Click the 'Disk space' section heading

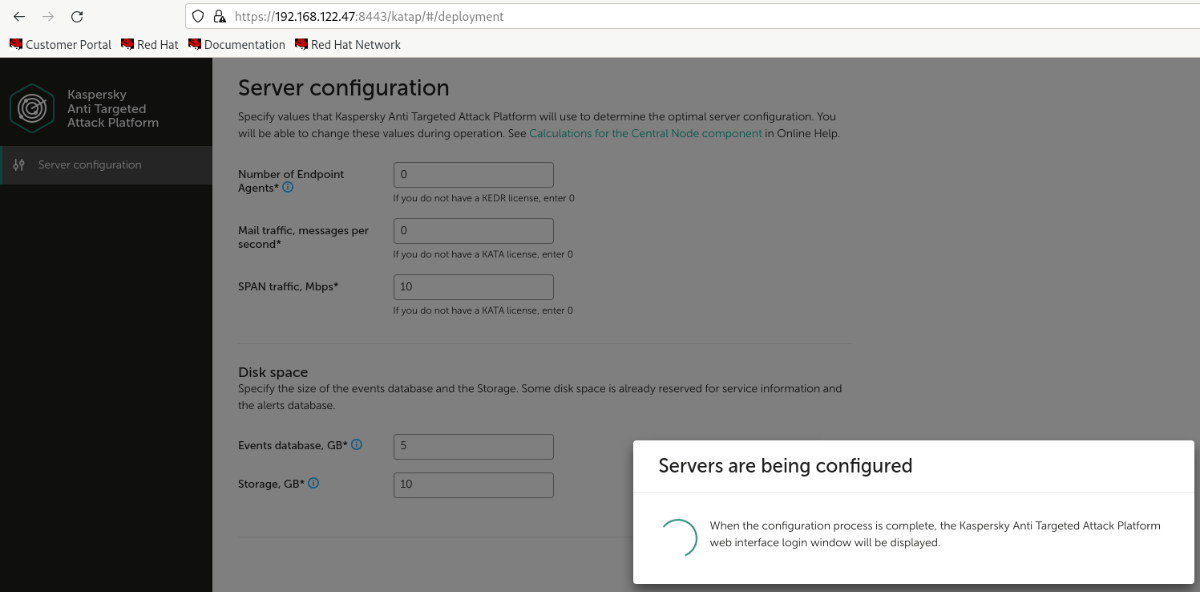tap(273, 372)
